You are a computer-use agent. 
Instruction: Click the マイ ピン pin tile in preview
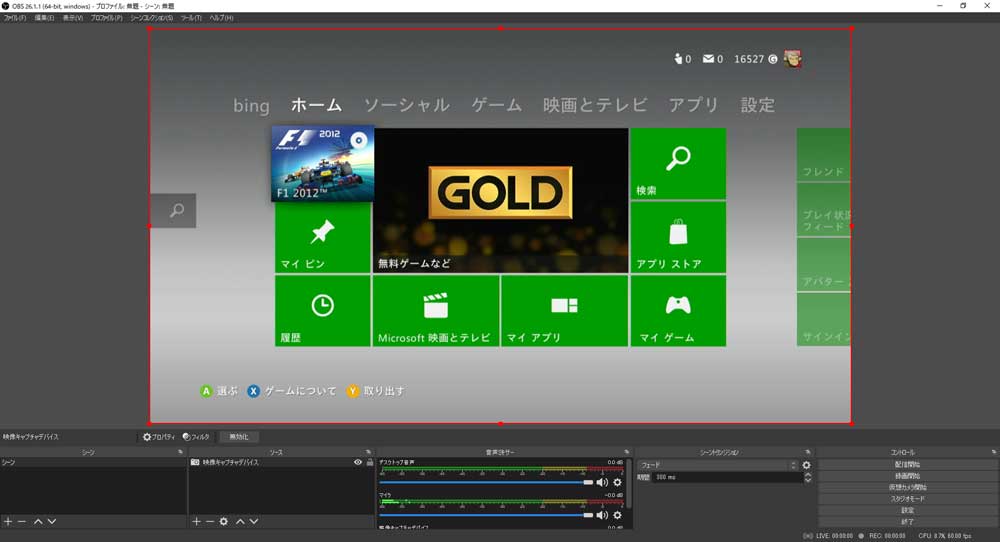tap(323, 238)
